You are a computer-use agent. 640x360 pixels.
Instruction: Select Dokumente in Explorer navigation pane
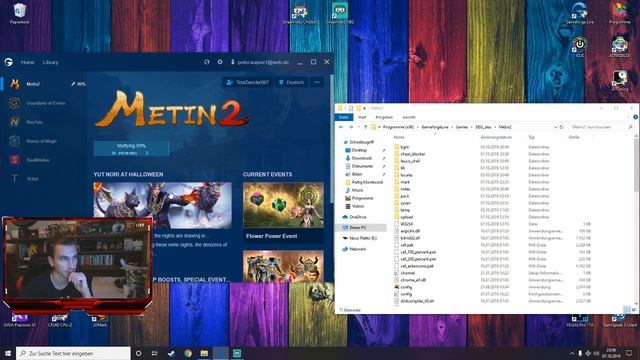coord(362,166)
